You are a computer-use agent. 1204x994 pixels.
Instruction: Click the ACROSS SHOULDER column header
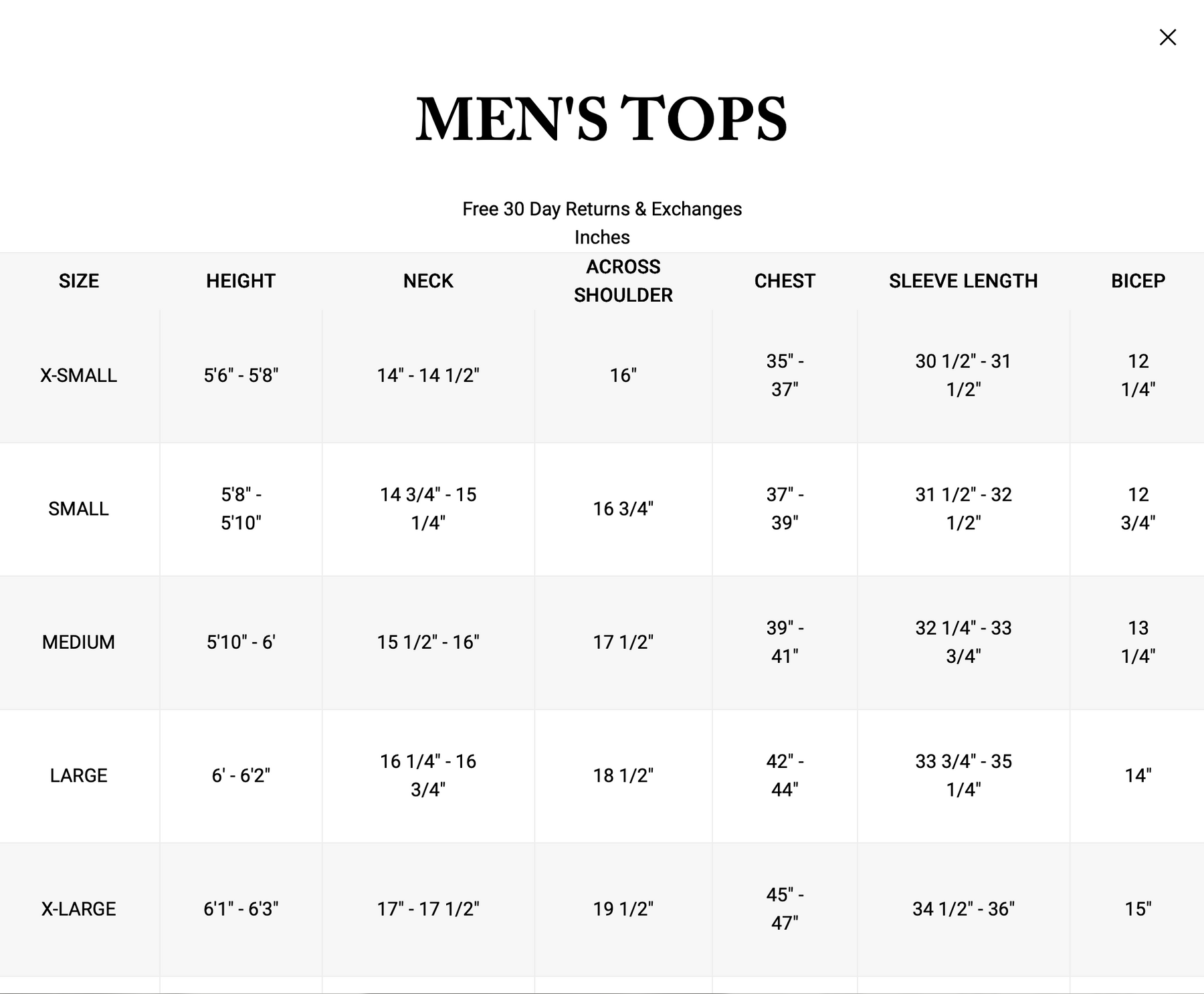(x=623, y=281)
